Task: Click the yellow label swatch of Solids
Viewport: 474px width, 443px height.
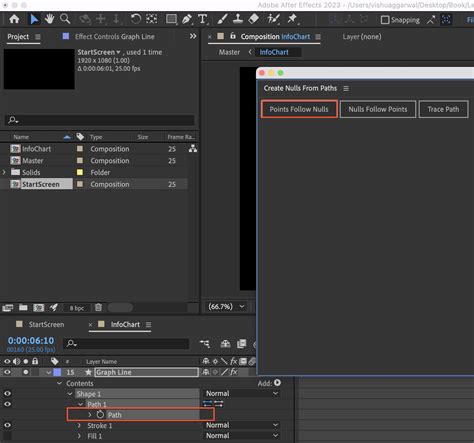Action: (80, 172)
